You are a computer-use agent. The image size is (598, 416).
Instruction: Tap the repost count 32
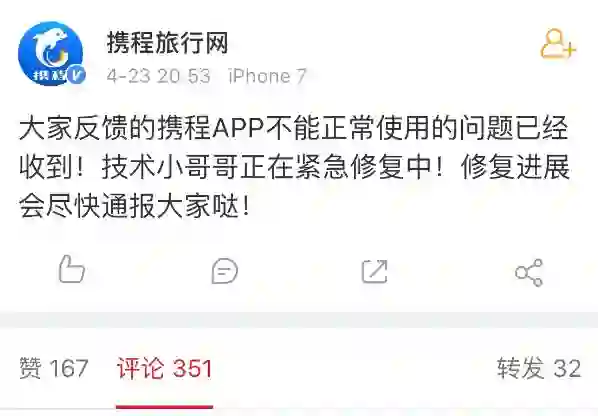pos(567,369)
